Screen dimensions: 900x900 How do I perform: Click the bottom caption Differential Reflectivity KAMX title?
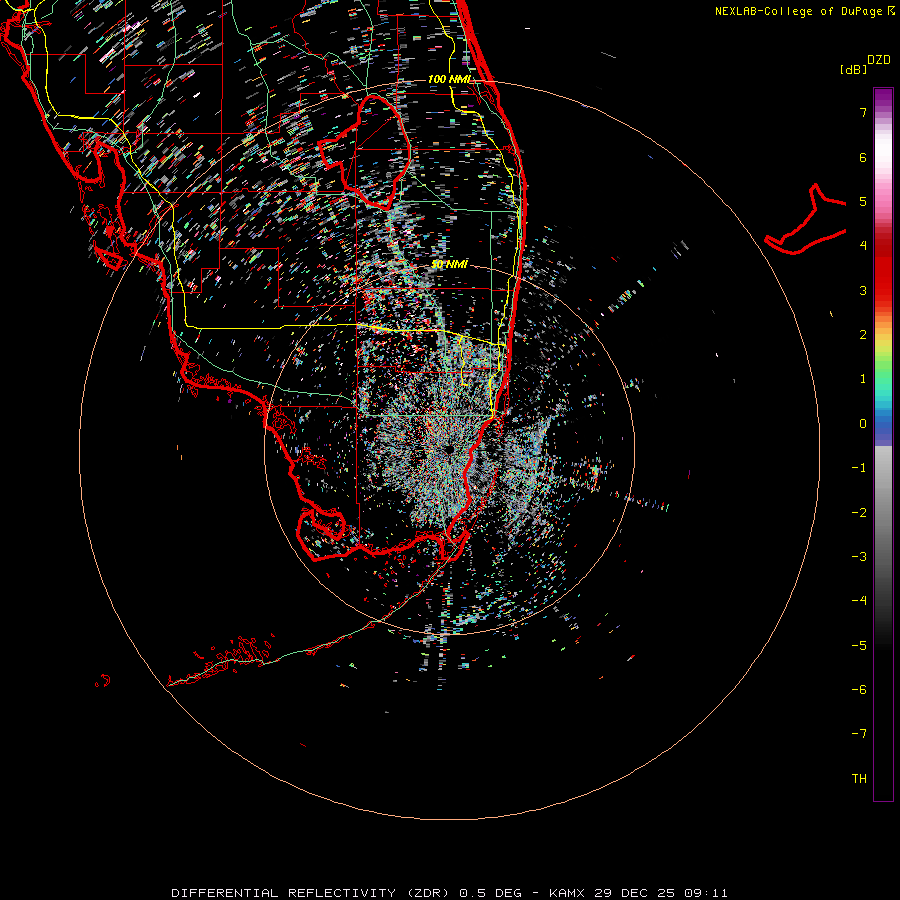449,893
